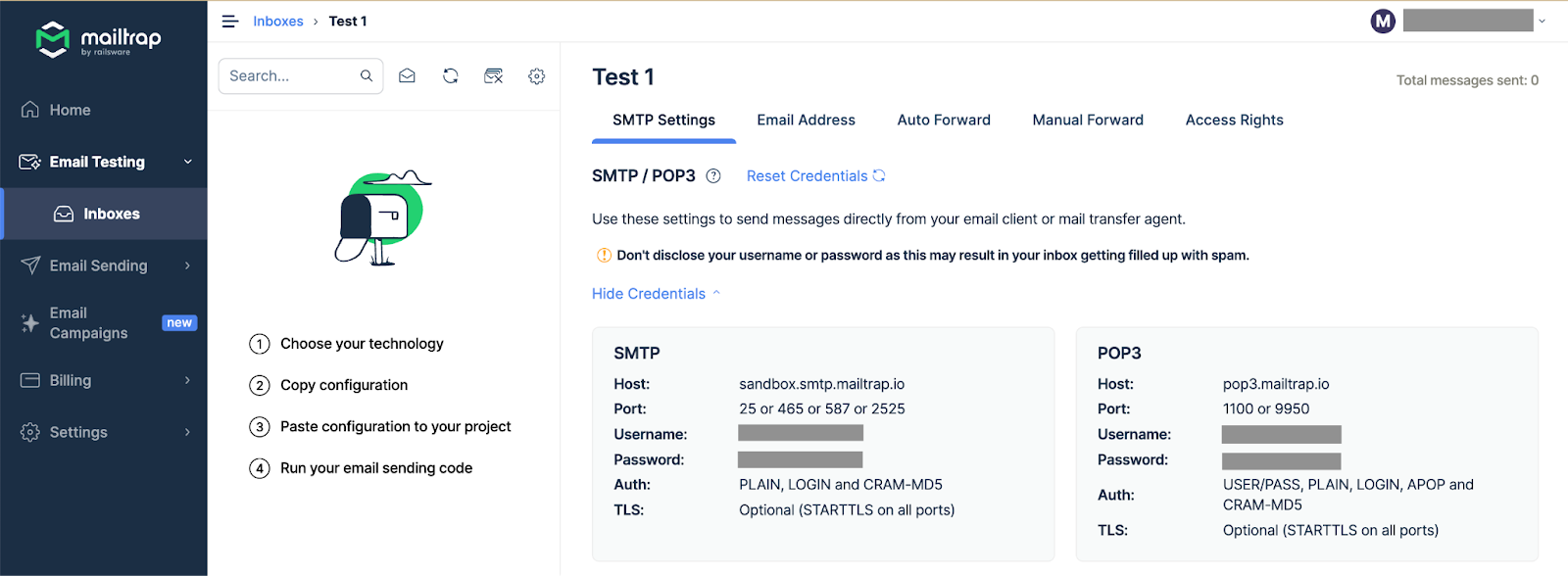The image size is (1568, 576).
Task: Open Email Campaigns in sidebar
Action: pyautogui.click(x=88, y=323)
